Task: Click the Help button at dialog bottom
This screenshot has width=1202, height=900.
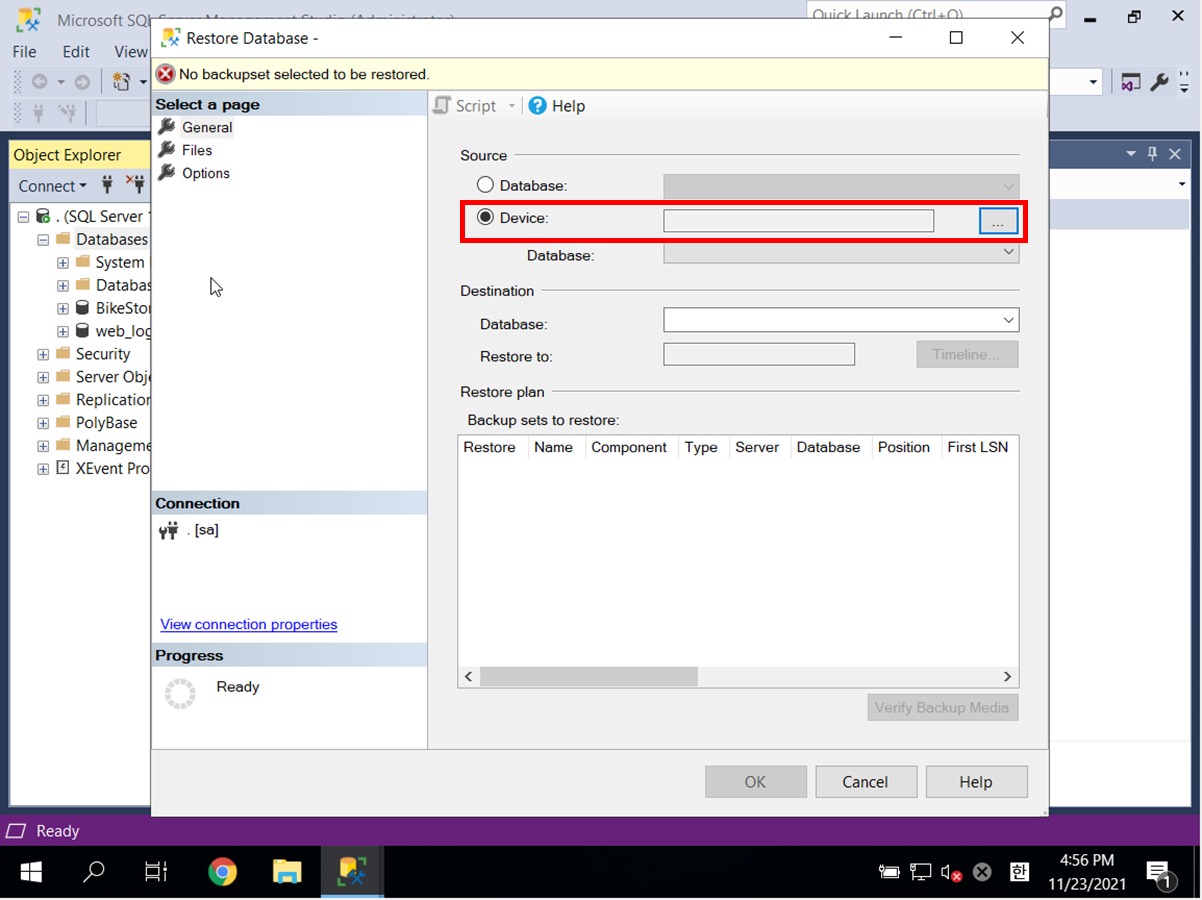Action: [976, 782]
